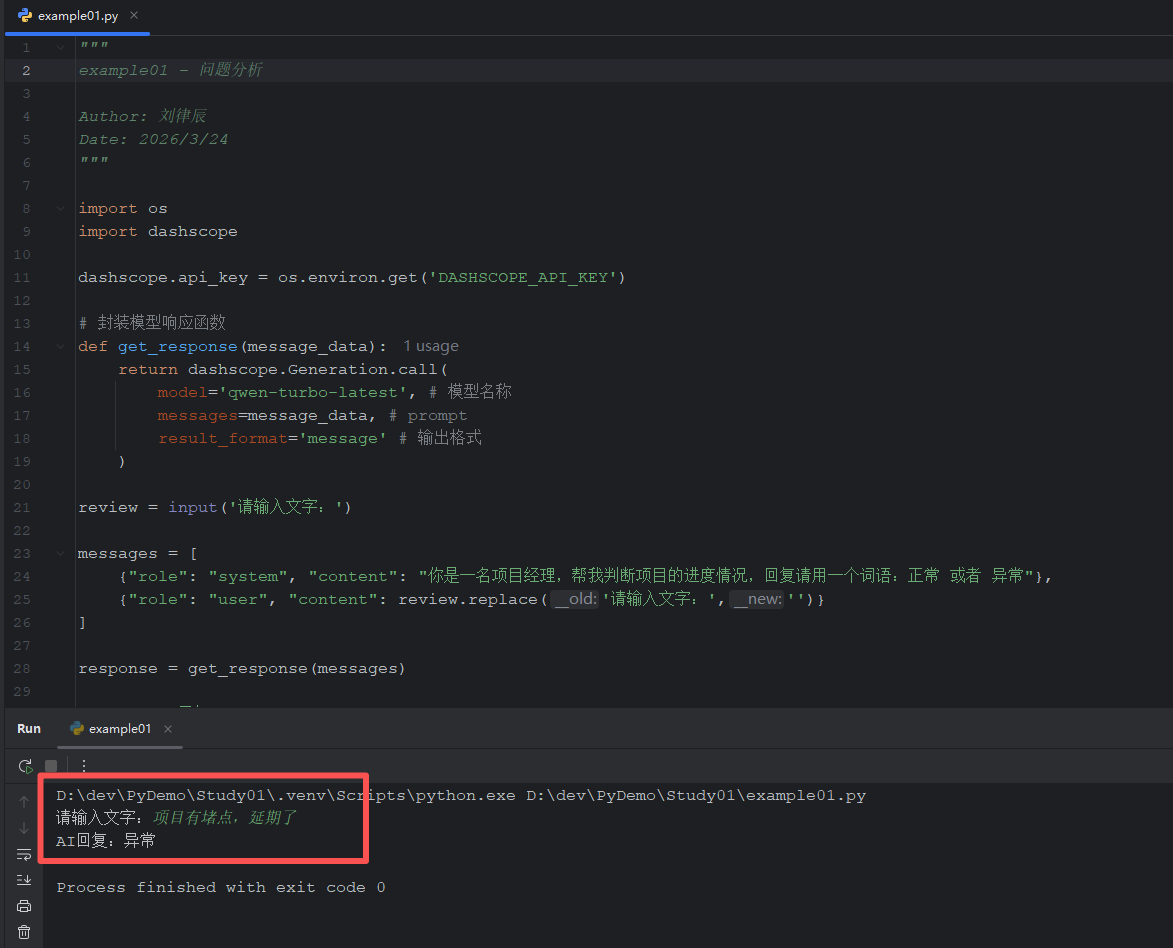The width and height of the screenshot is (1173, 948).
Task: Collapse the docstring fold arrow at line 1
Action: (x=61, y=47)
